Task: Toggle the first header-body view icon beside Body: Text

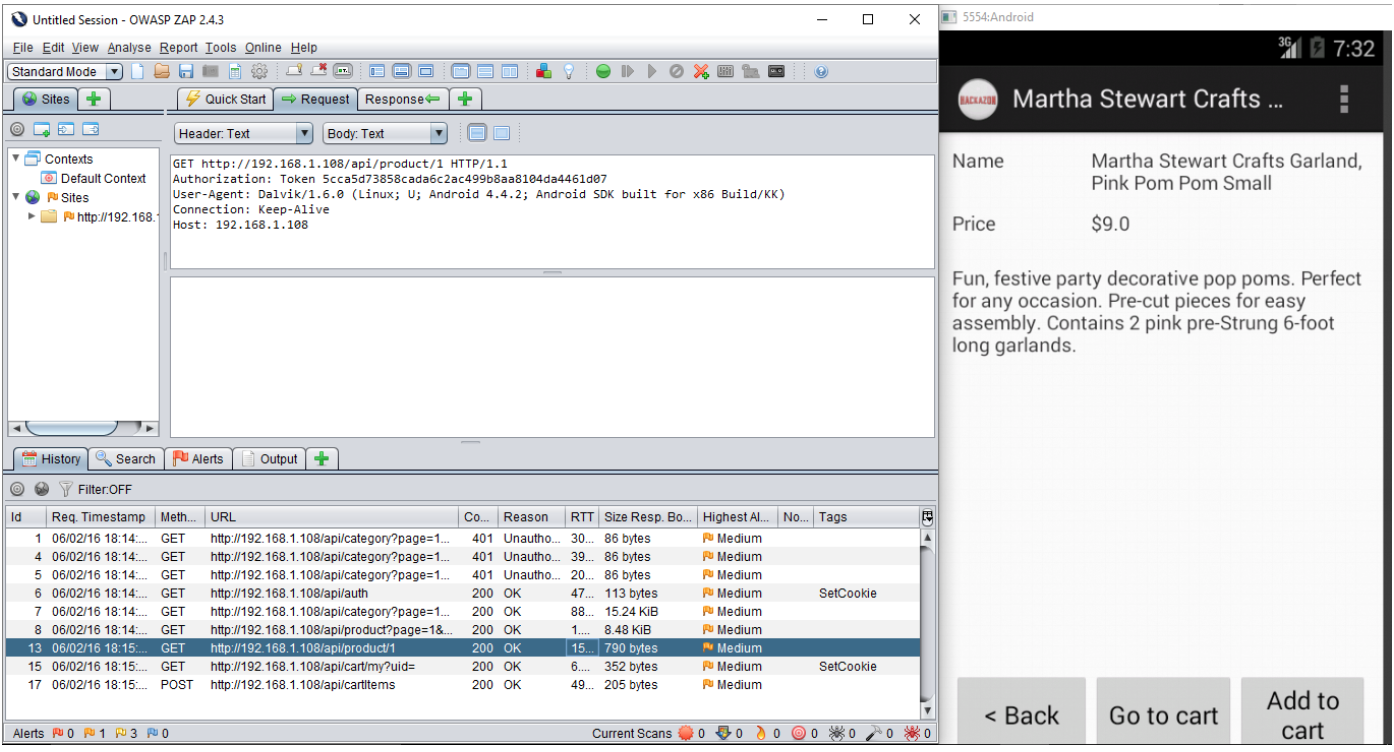Action: (477, 133)
